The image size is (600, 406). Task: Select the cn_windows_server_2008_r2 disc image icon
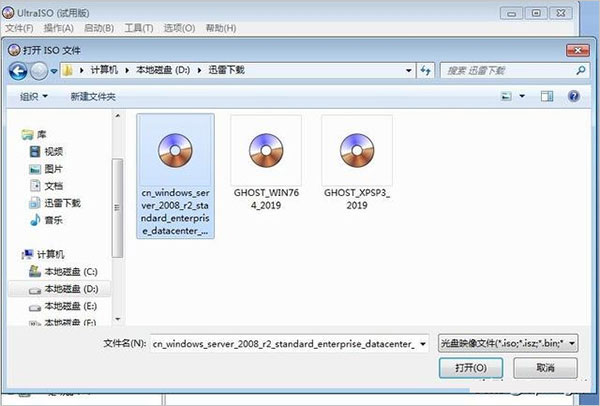point(175,150)
